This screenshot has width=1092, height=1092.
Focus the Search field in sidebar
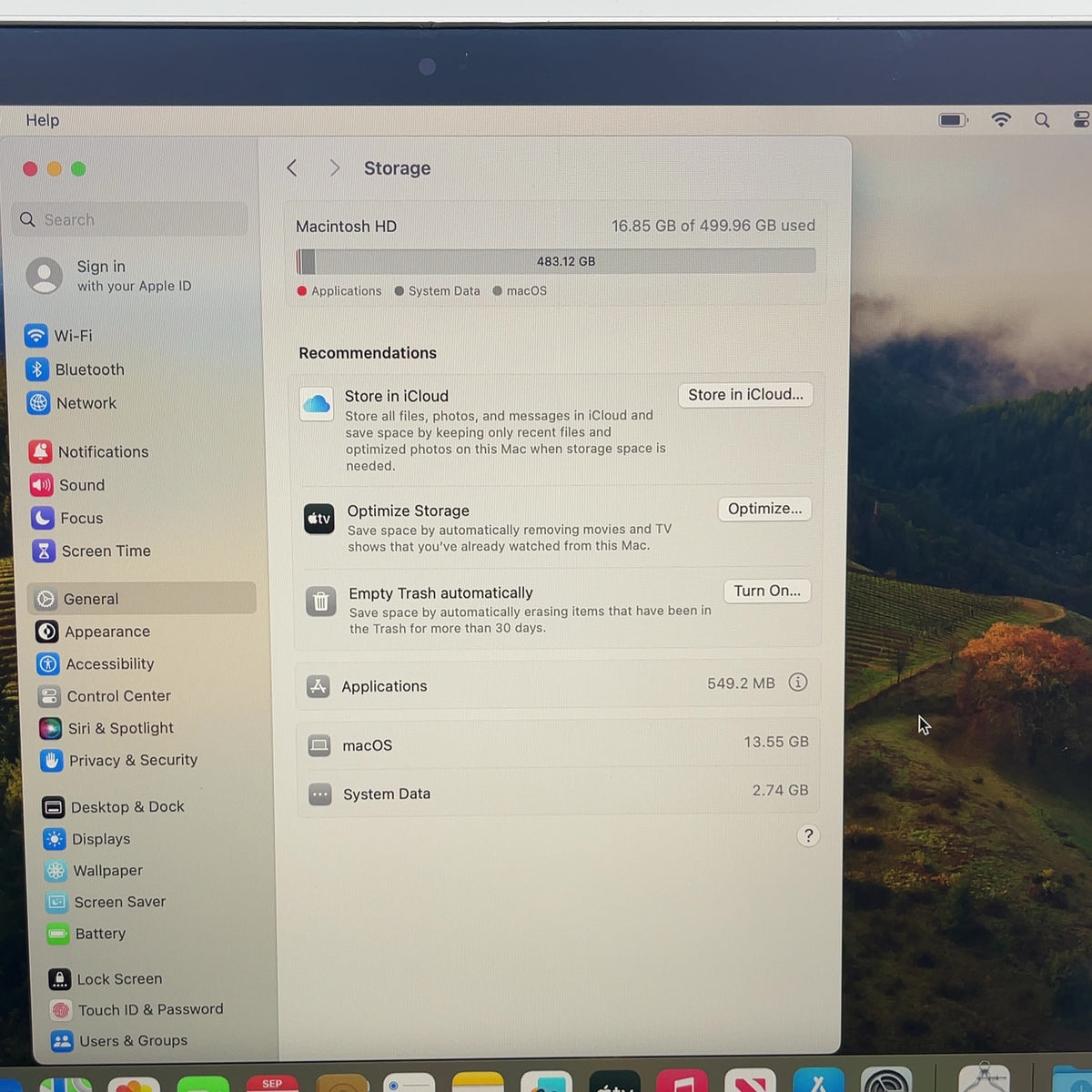pyautogui.click(x=130, y=219)
